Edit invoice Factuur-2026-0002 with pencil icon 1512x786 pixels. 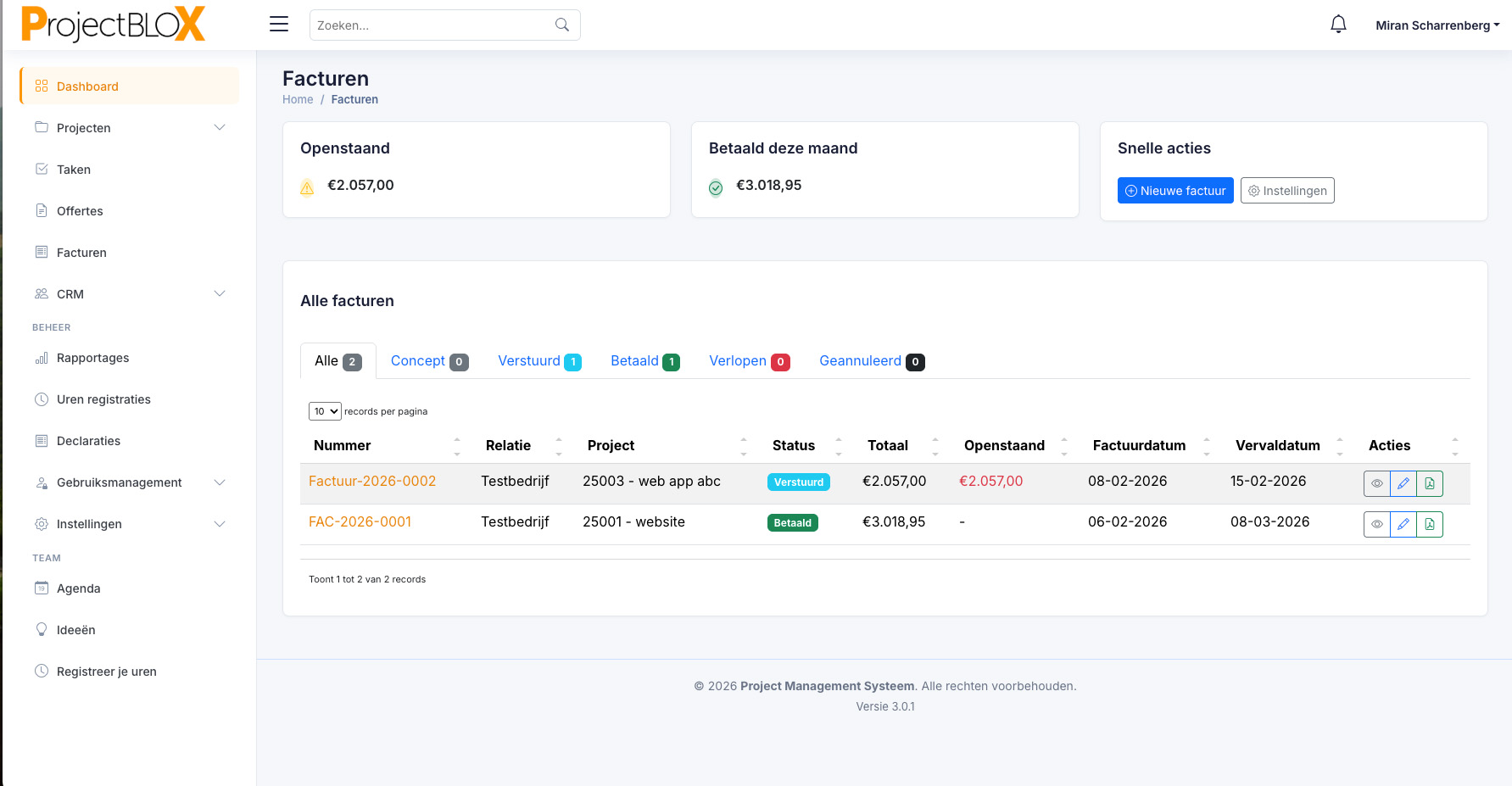1403,483
